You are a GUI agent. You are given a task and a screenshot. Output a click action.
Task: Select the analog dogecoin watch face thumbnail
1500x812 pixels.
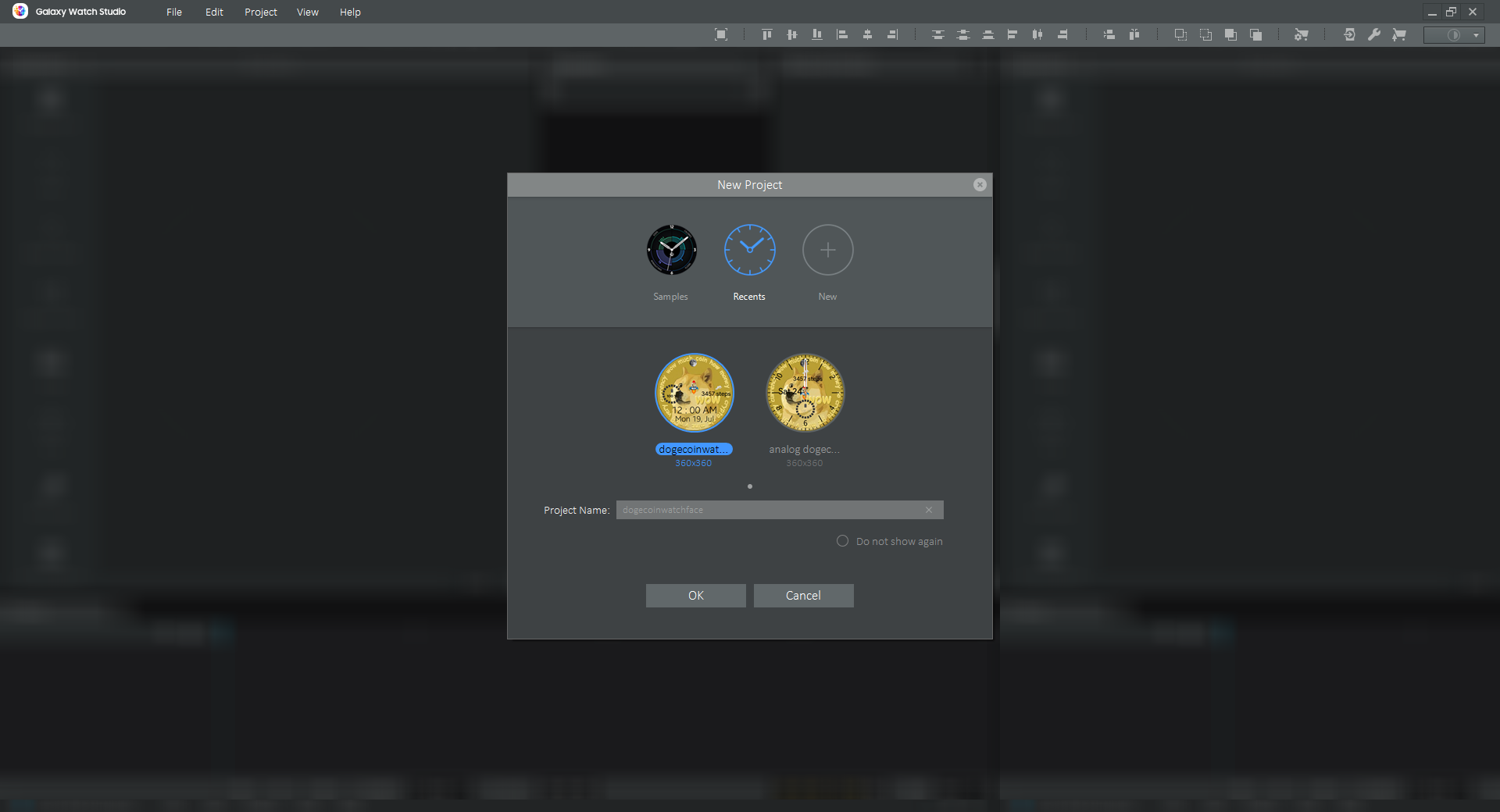click(805, 393)
